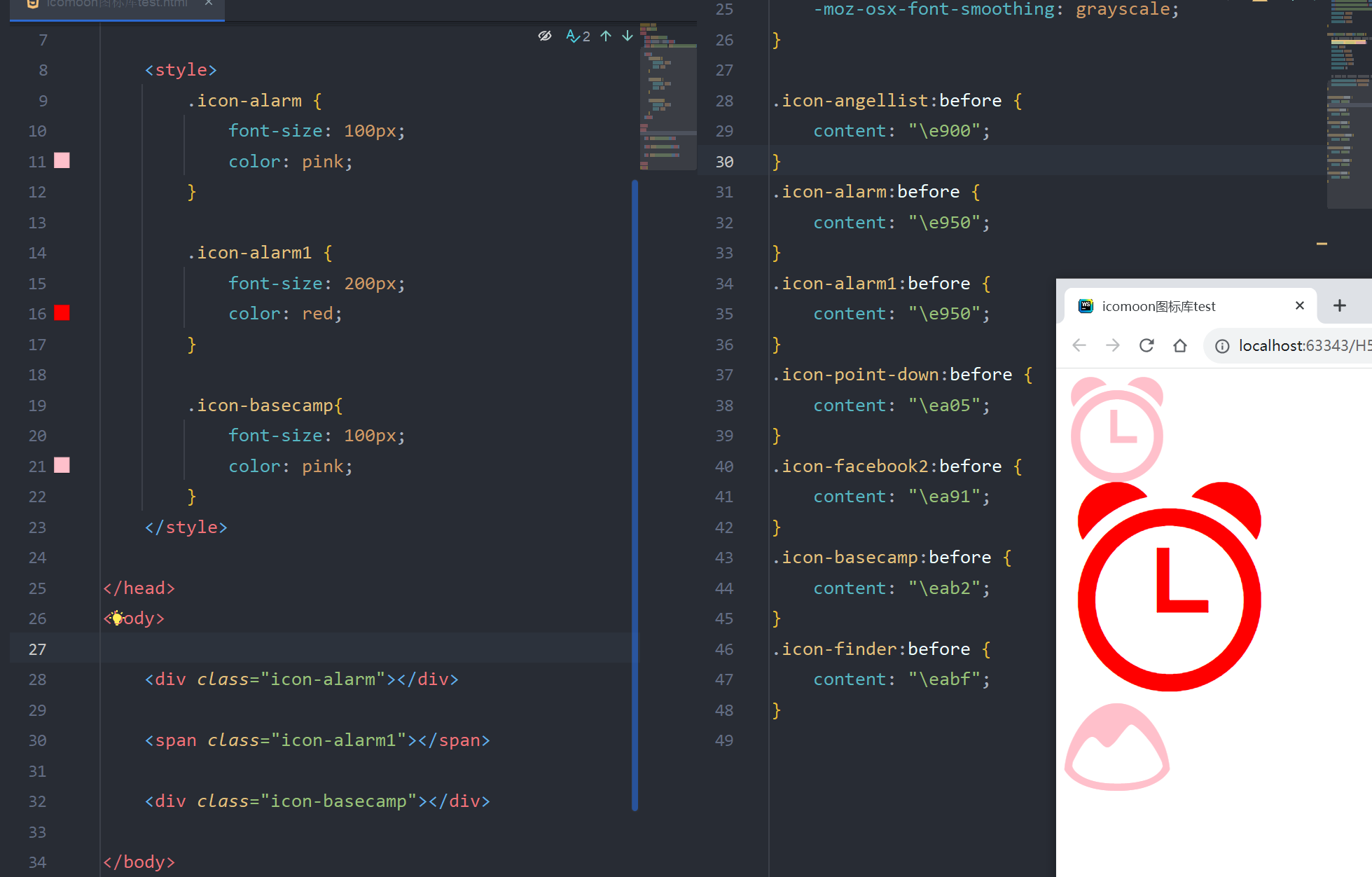Click the </head> closing tag
Viewport: 1372px width, 877px height.
[139, 588]
